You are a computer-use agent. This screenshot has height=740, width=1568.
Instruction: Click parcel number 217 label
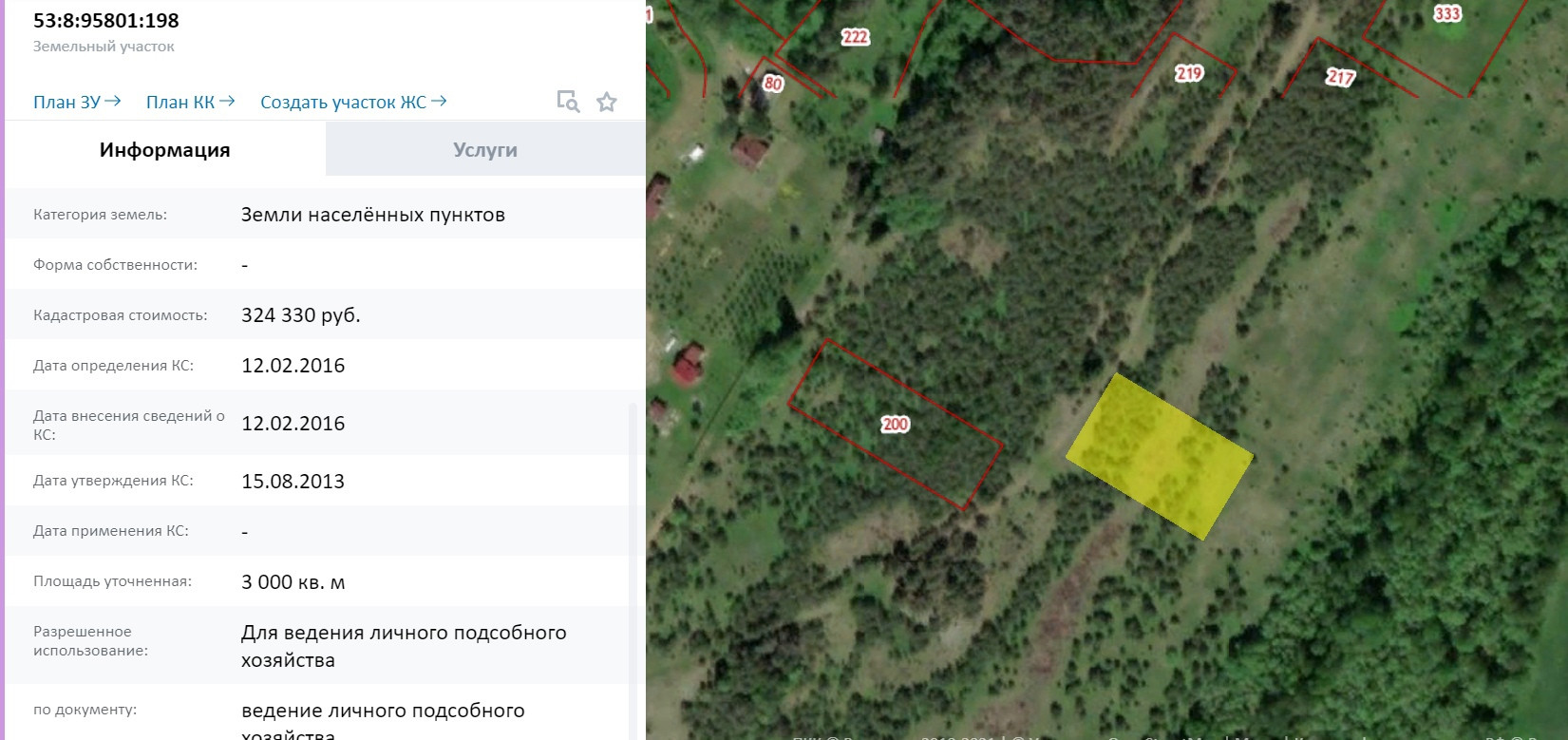point(1340,76)
